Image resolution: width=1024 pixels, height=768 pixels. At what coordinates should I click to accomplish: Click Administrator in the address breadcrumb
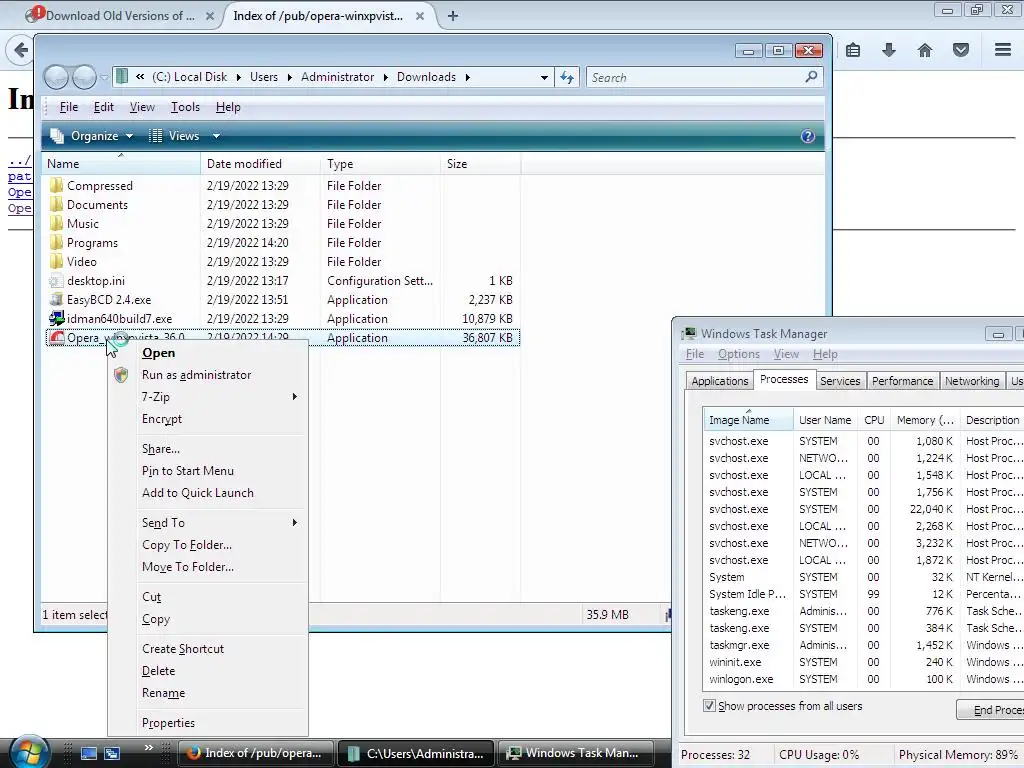[337, 77]
